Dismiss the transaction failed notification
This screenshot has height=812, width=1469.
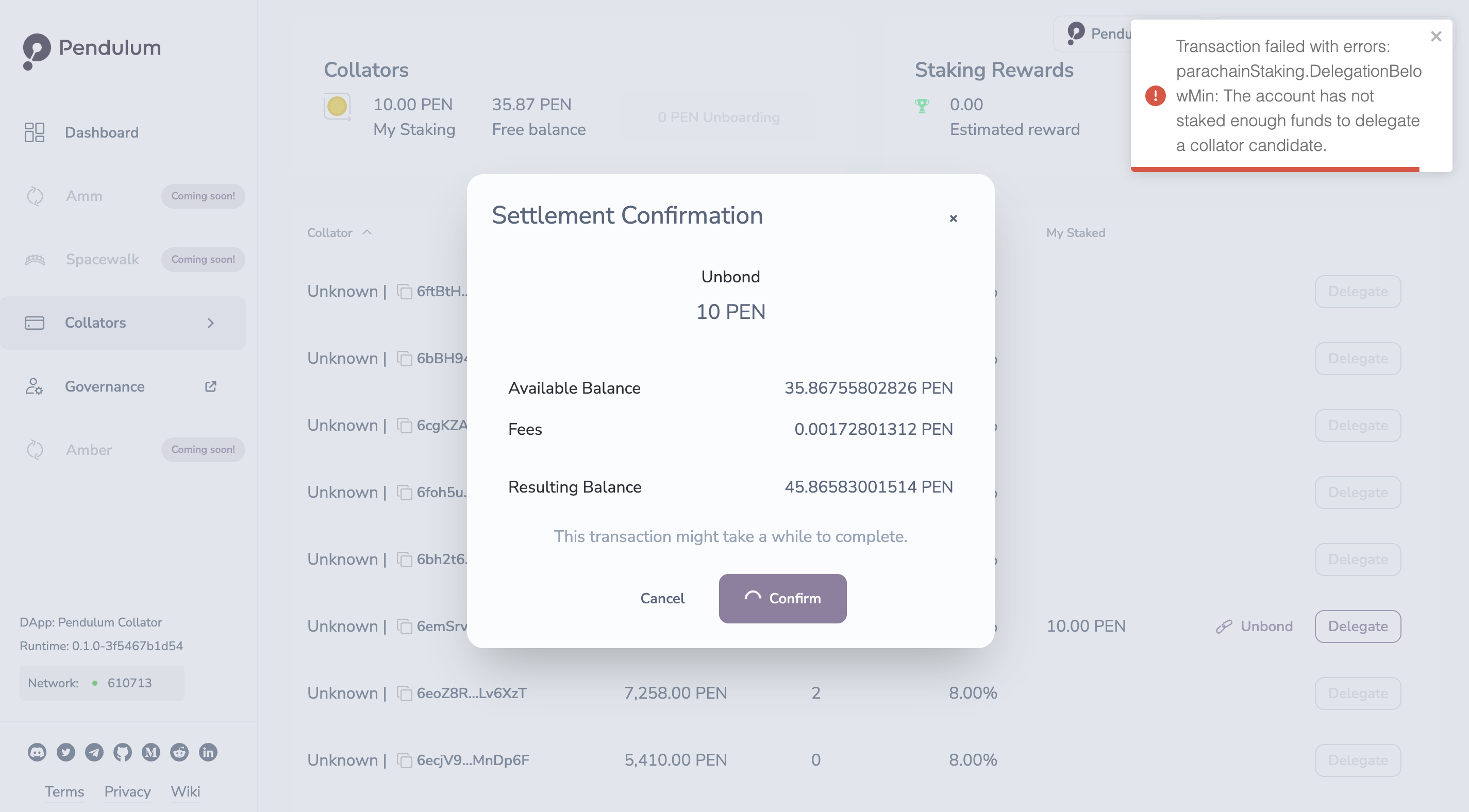tap(1436, 37)
